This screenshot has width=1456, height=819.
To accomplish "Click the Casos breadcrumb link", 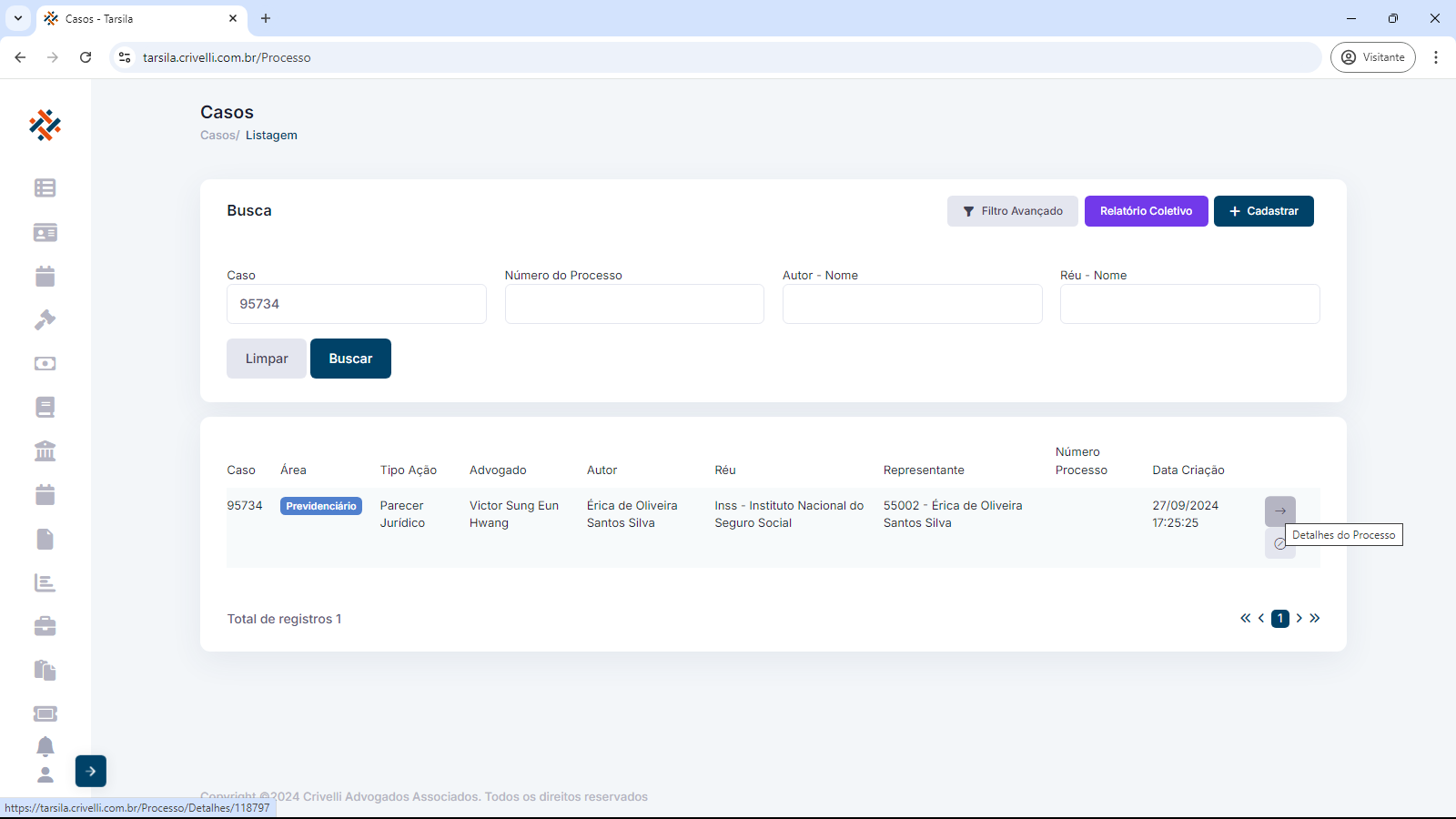I will [x=218, y=136].
